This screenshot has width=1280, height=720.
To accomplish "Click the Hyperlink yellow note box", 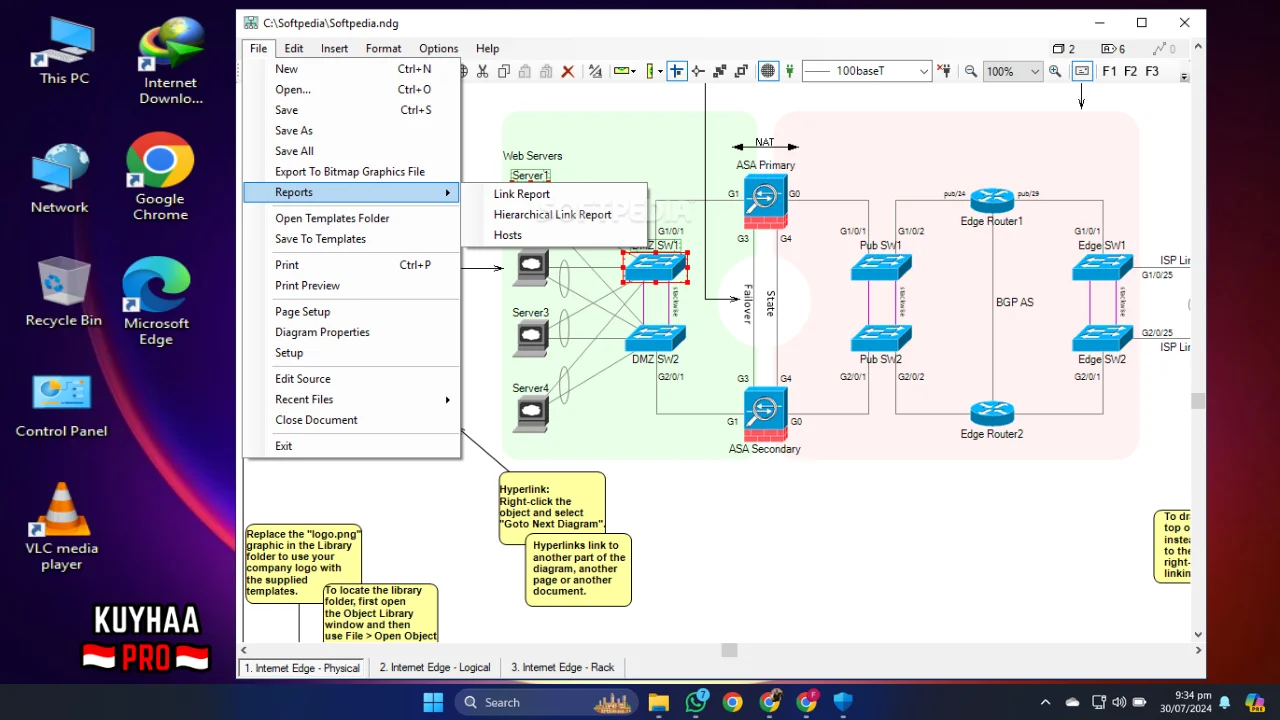I will click(x=552, y=507).
